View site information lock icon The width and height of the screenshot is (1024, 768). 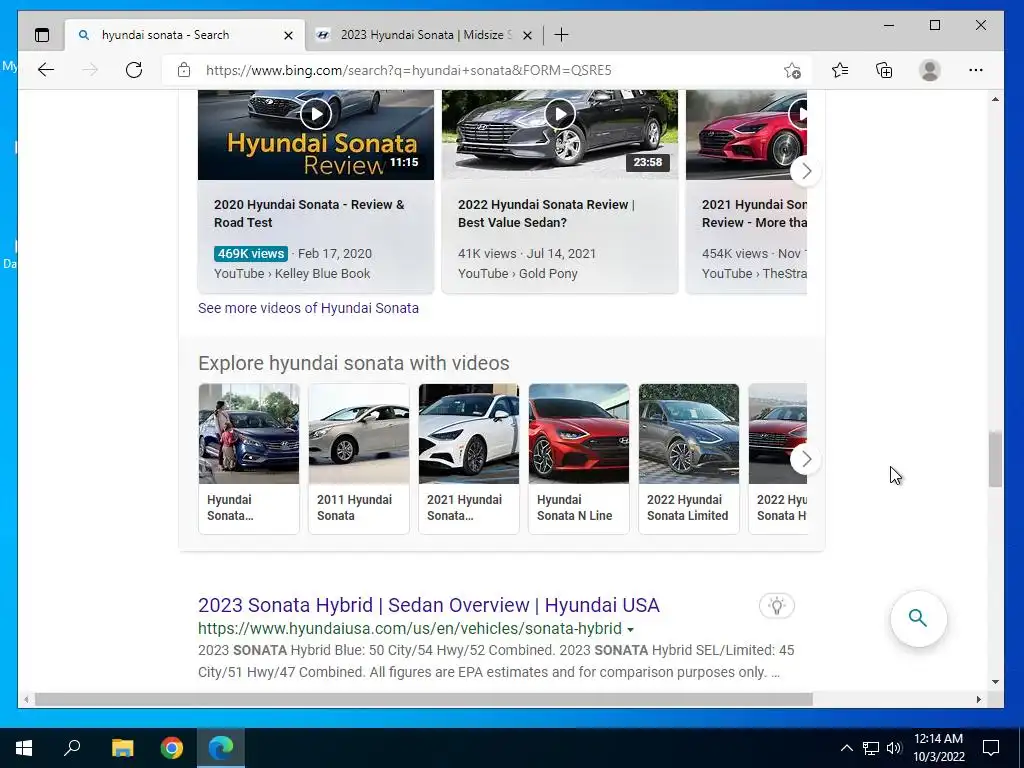point(184,70)
